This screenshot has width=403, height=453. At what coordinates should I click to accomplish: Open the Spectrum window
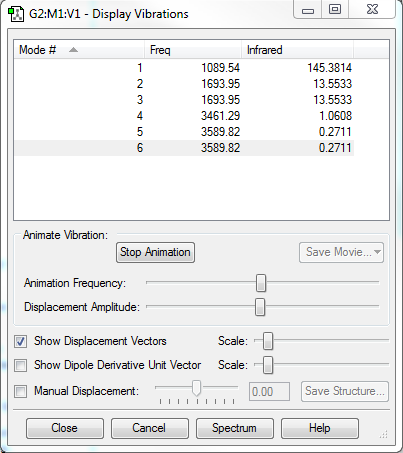(x=235, y=428)
